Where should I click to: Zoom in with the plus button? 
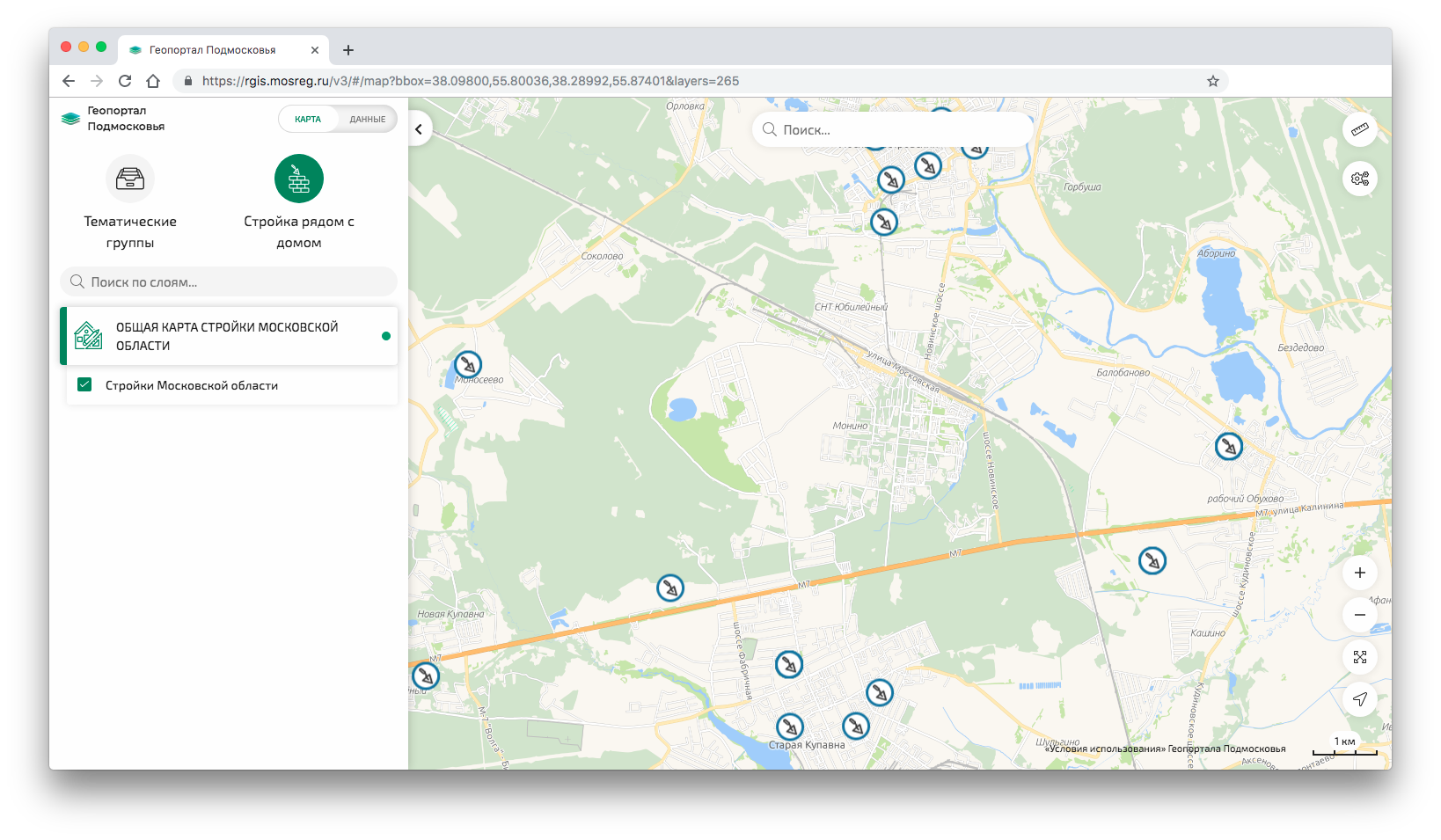(1360, 573)
